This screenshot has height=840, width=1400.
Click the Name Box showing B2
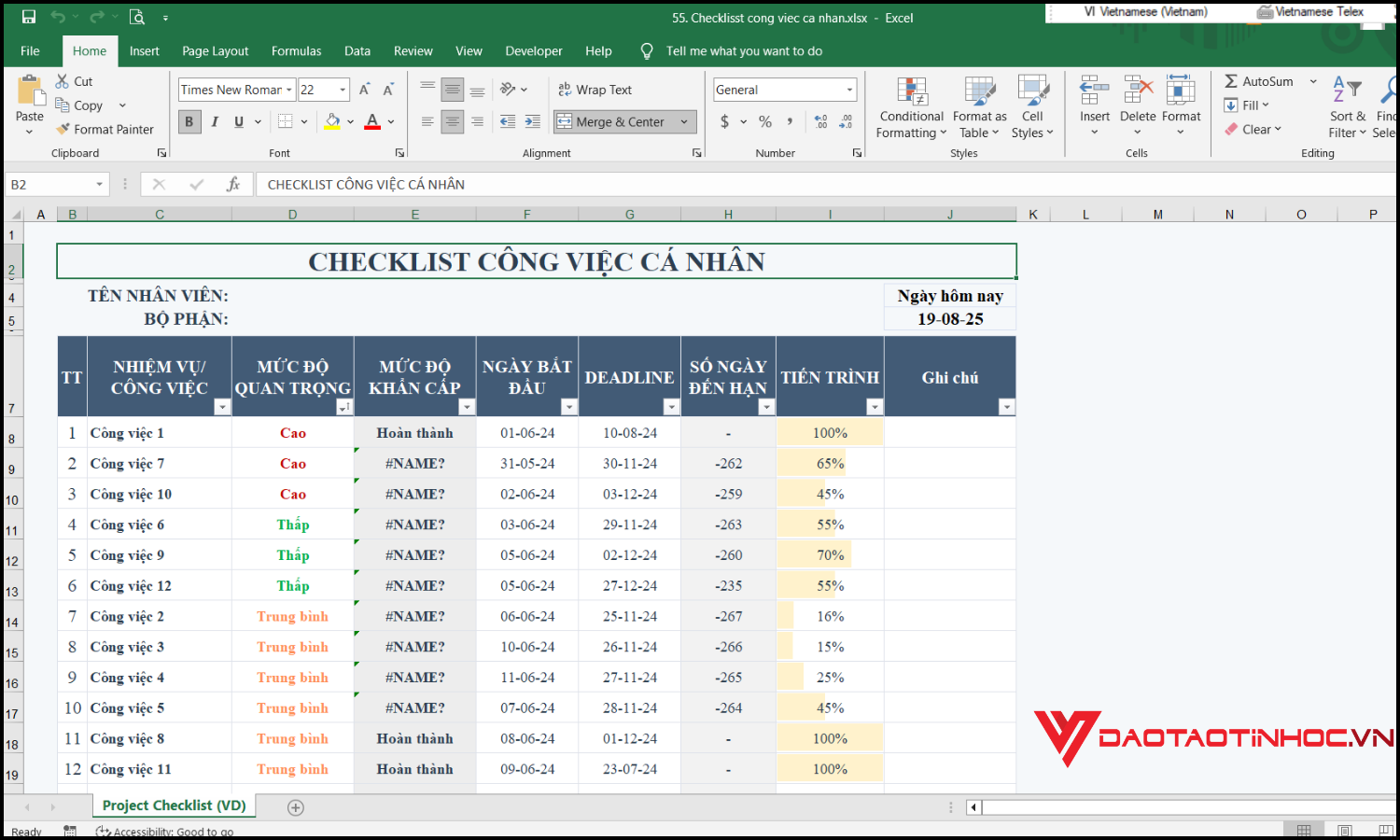coord(51,185)
